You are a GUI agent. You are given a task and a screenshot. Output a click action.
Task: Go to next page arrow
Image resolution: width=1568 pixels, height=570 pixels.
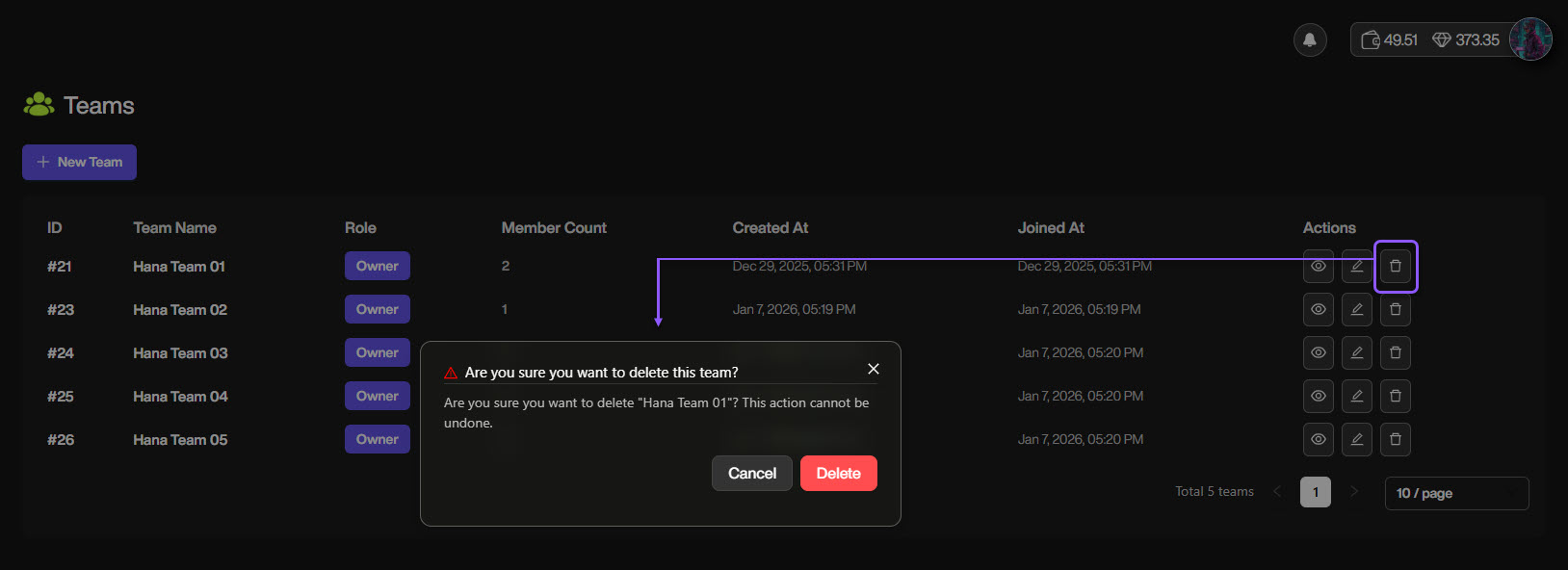point(1354,492)
